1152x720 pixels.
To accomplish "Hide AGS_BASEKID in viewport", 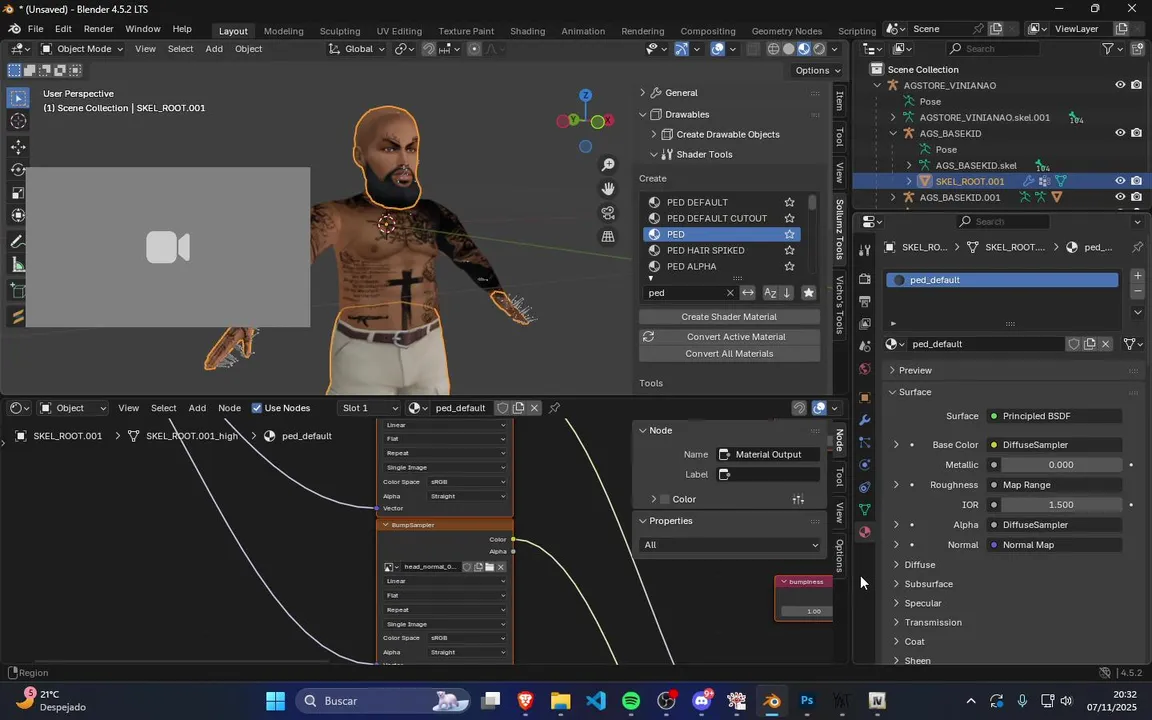I will tap(1120, 133).
